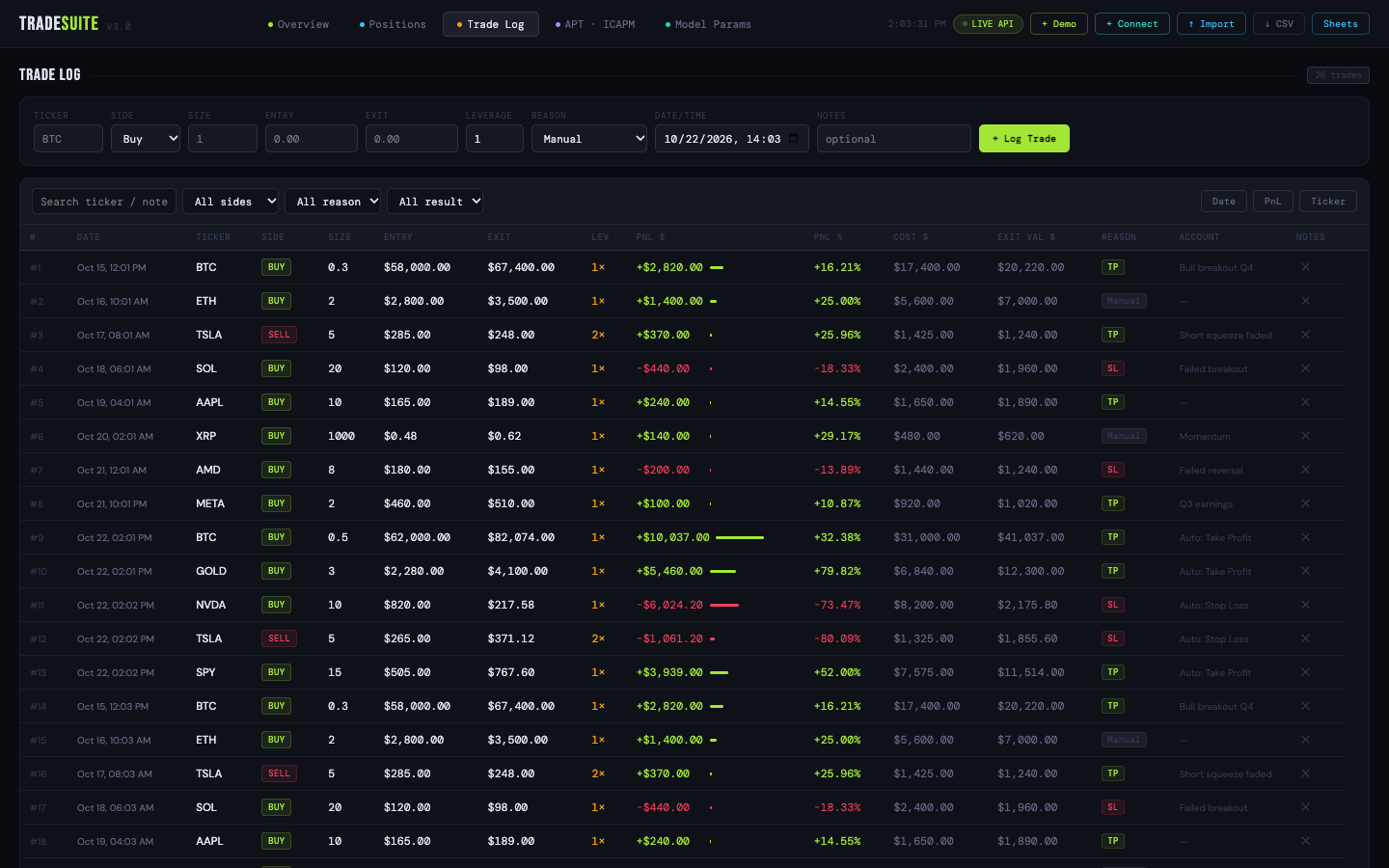Focus the Exit price field
Screen dimensions: 1389x868
[x=412, y=139]
